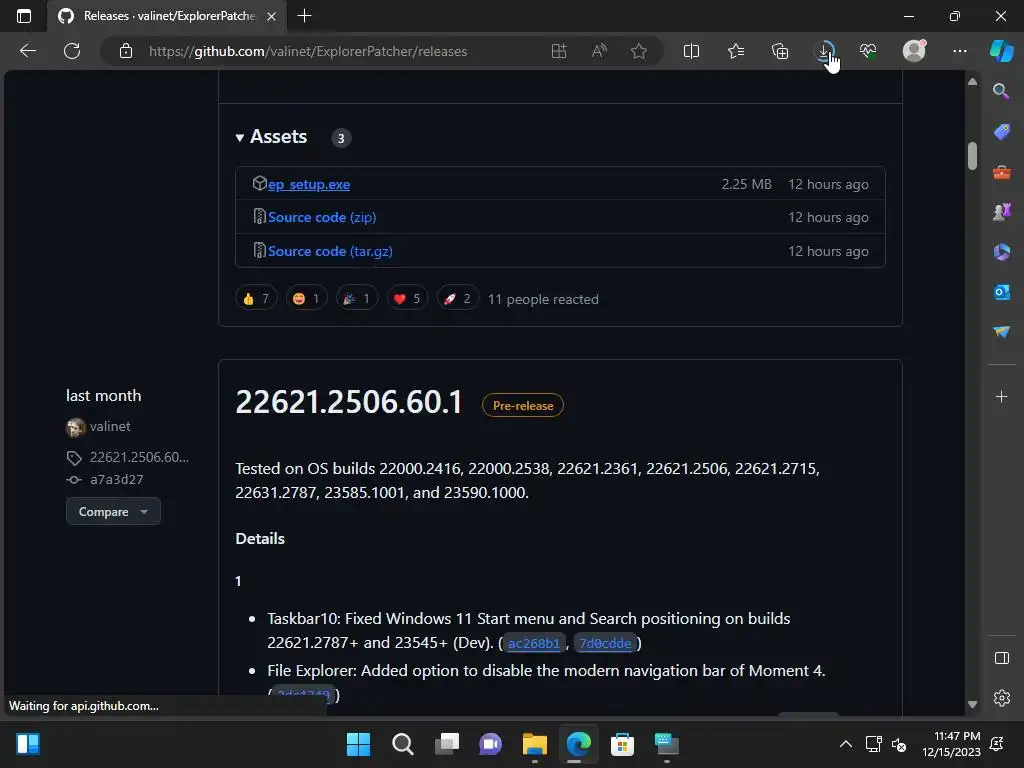Open Settings and more ellipsis menu

(959, 51)
